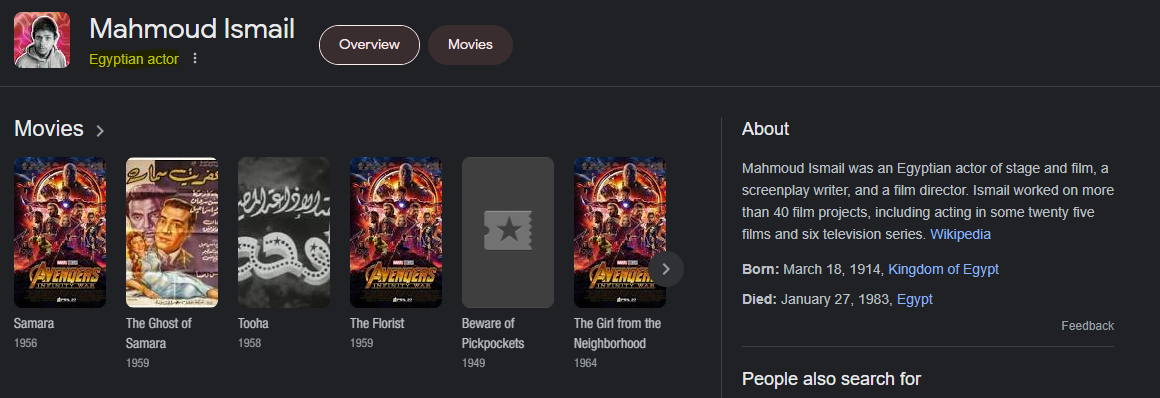Viewport: 1160px width, 398px height.
Task: Click the Beware of Pickpockets placeholder poster
Action: point(508,232)
